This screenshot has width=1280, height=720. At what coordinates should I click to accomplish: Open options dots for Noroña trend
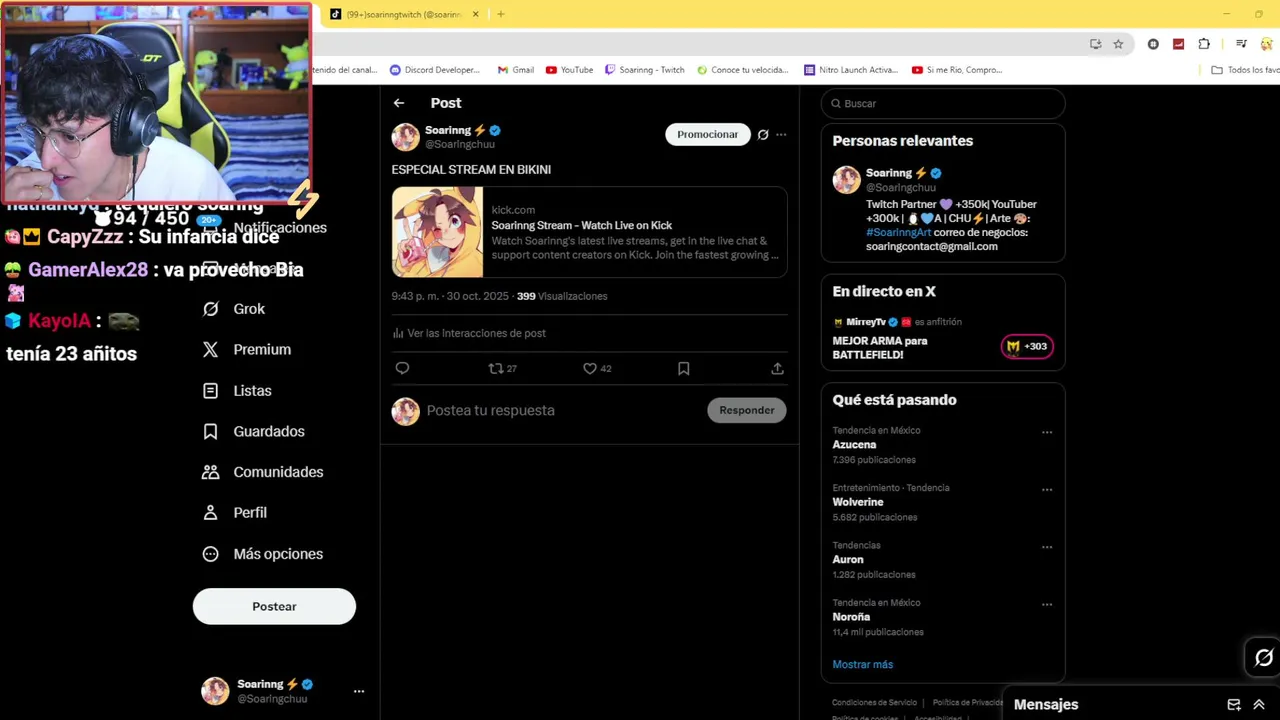tap(1047, 605)
